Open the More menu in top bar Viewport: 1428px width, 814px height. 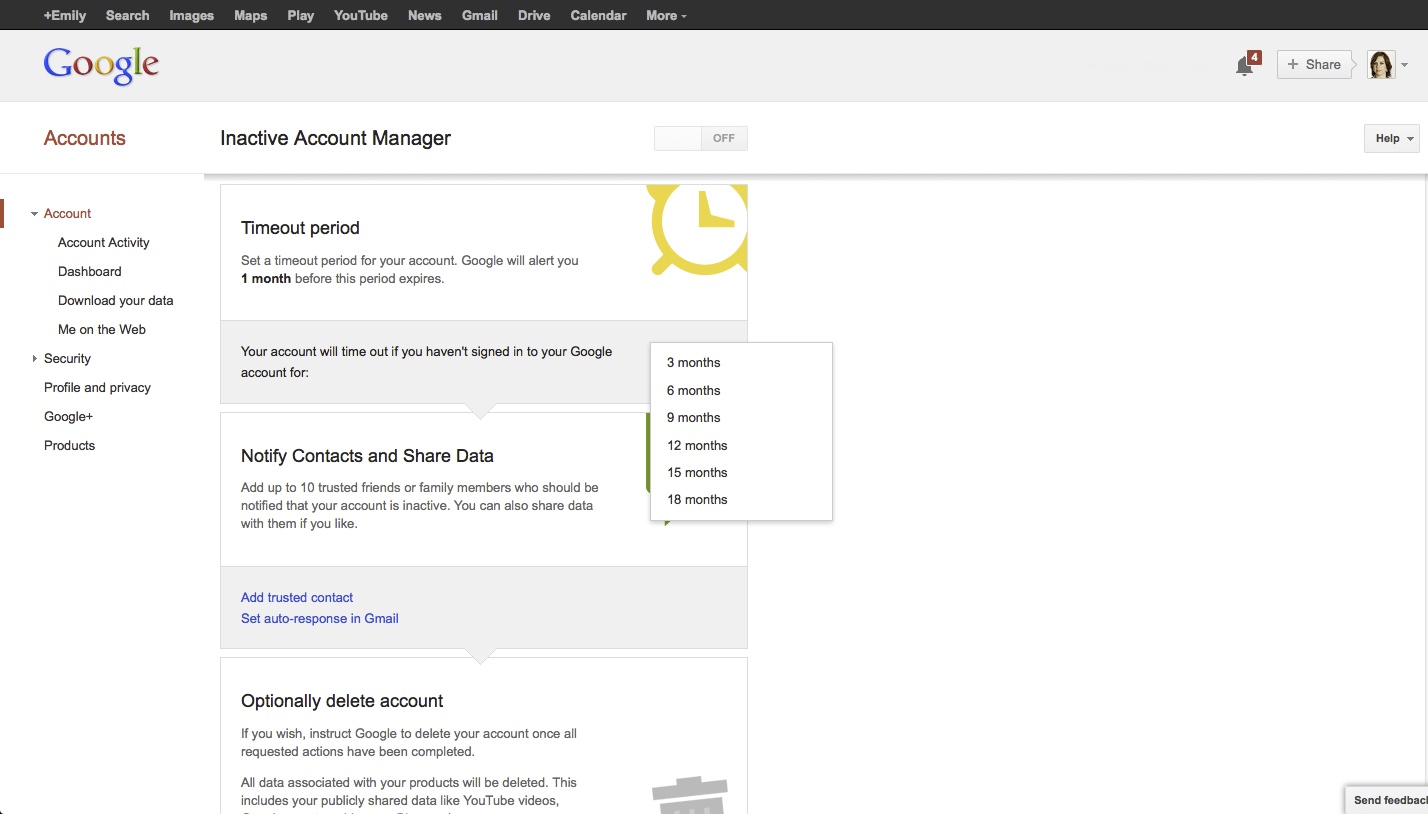(x=666, y=16)
